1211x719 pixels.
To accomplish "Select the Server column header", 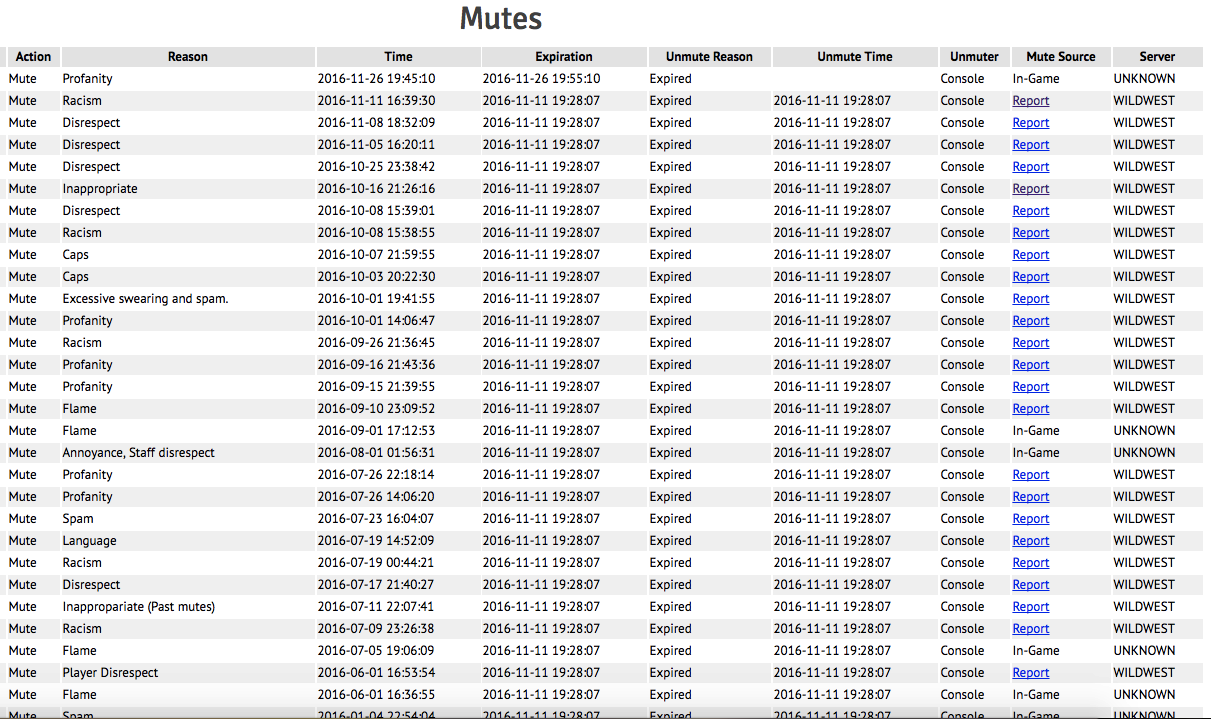I will tap(1157, 57).
